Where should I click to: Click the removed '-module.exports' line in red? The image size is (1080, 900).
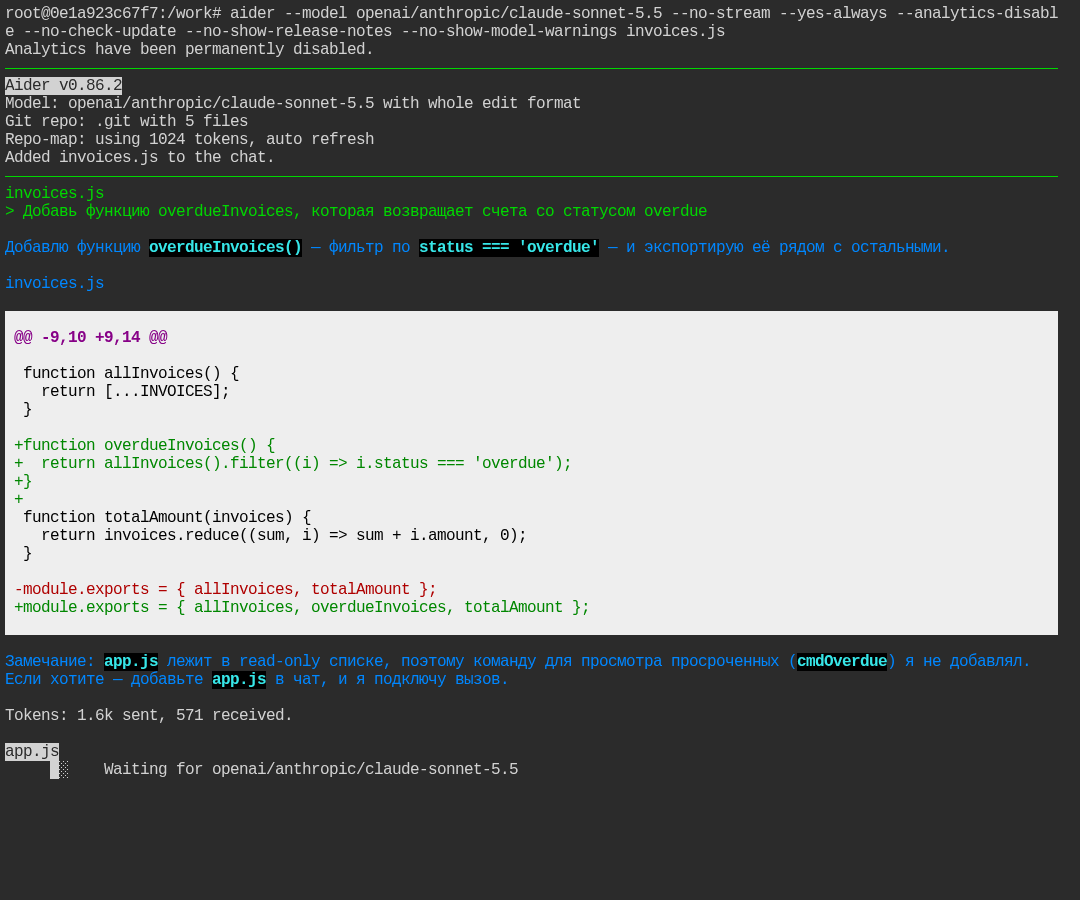(x=225, y=589)
